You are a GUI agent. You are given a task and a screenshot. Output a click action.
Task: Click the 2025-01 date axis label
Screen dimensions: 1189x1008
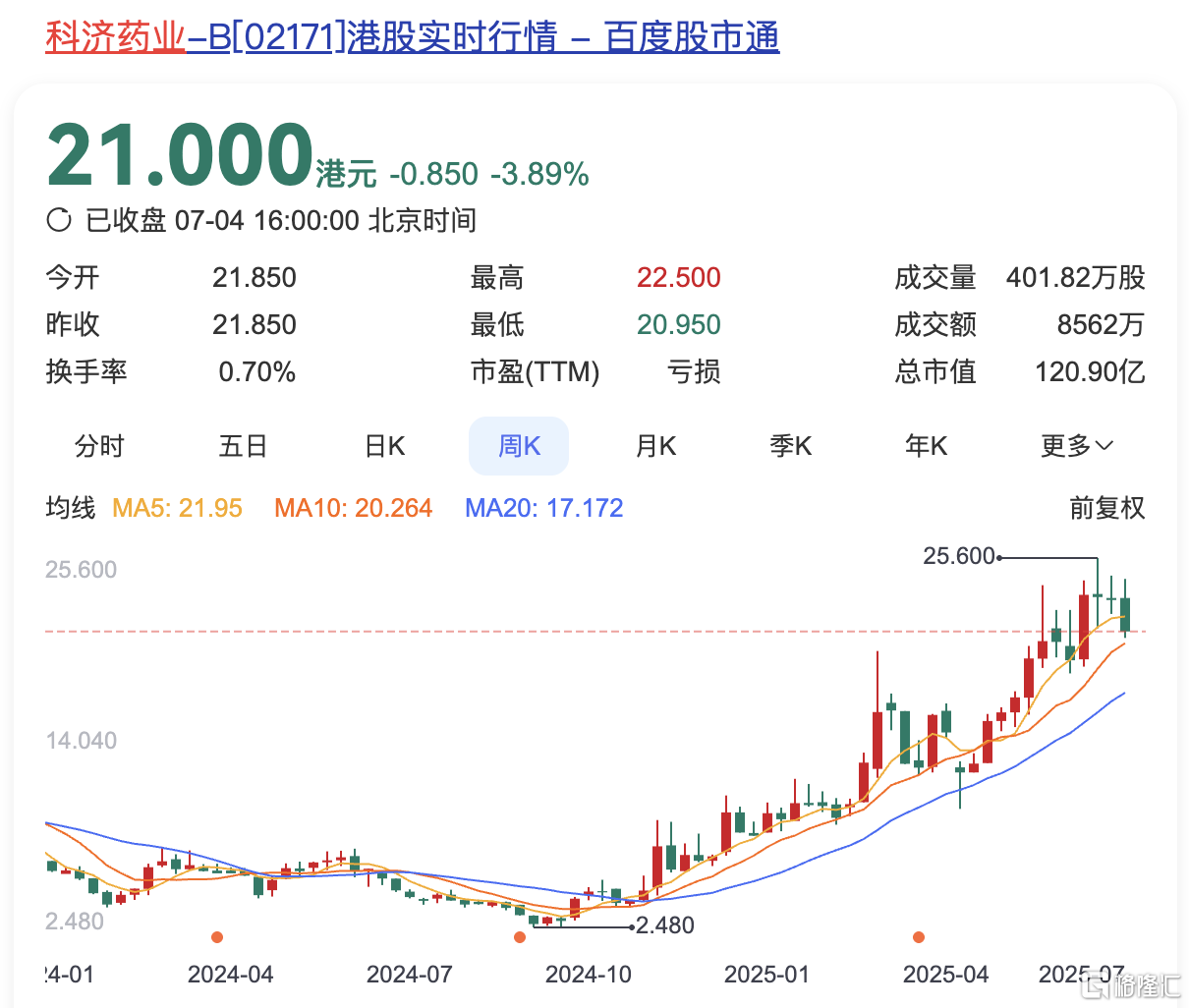click(x=766, y=975)
